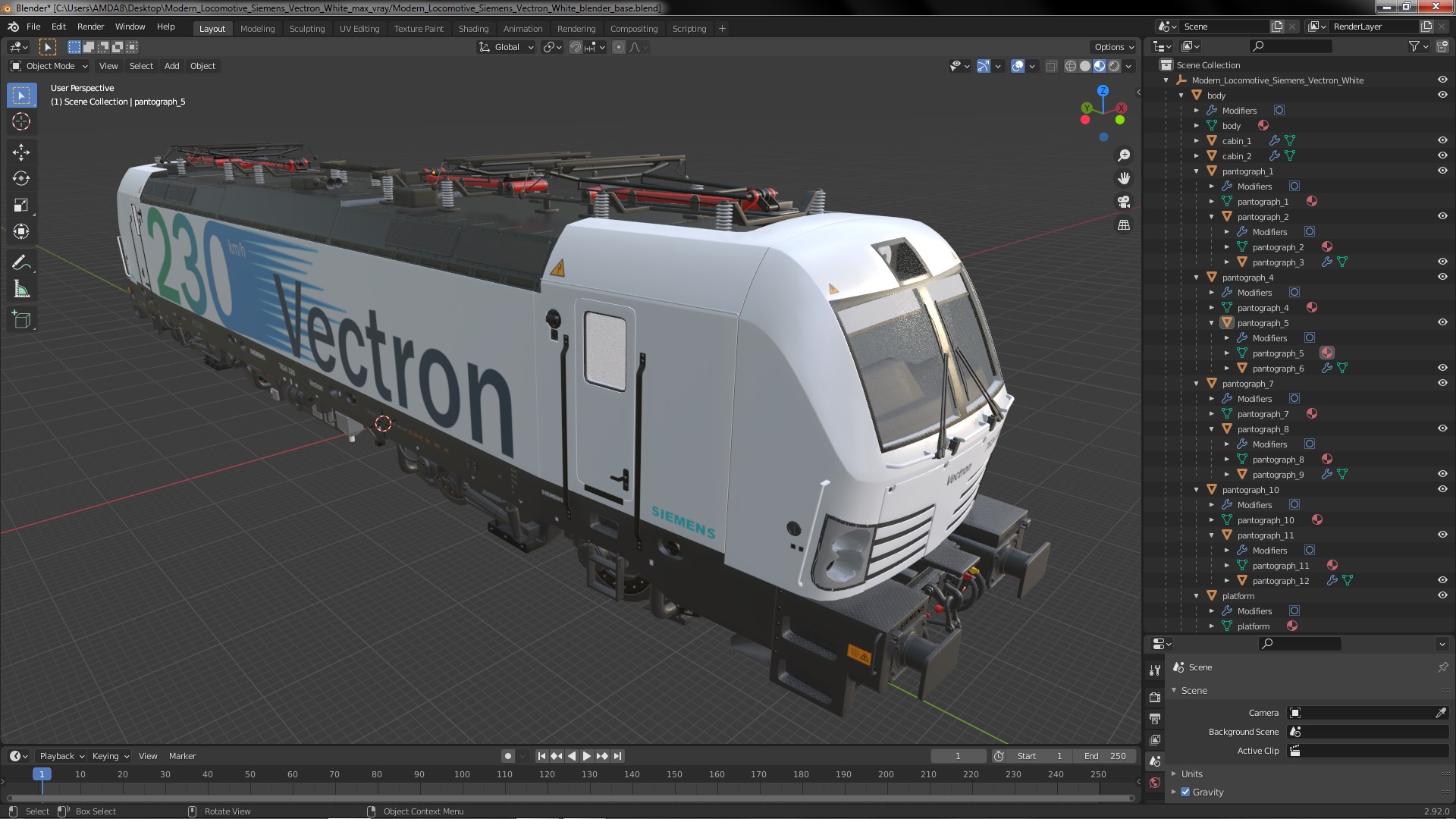Screen dimensions: 1456x819
Task: Open the World properties tab
Action: click(x=1155, y=783)
